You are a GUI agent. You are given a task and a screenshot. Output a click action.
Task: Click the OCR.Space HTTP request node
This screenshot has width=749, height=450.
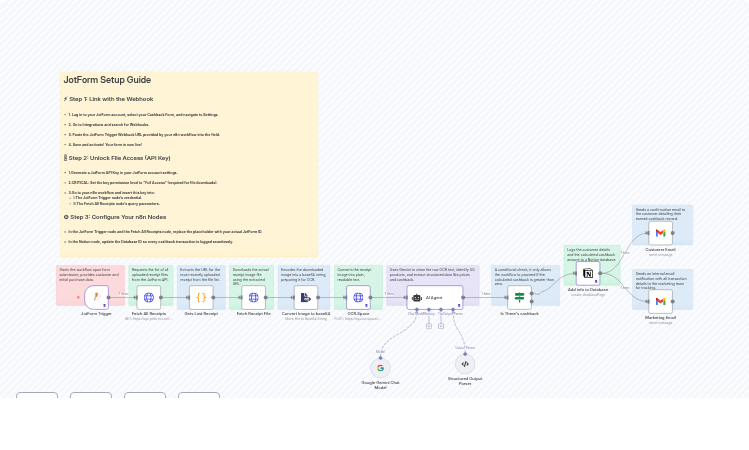pos(358,297)
